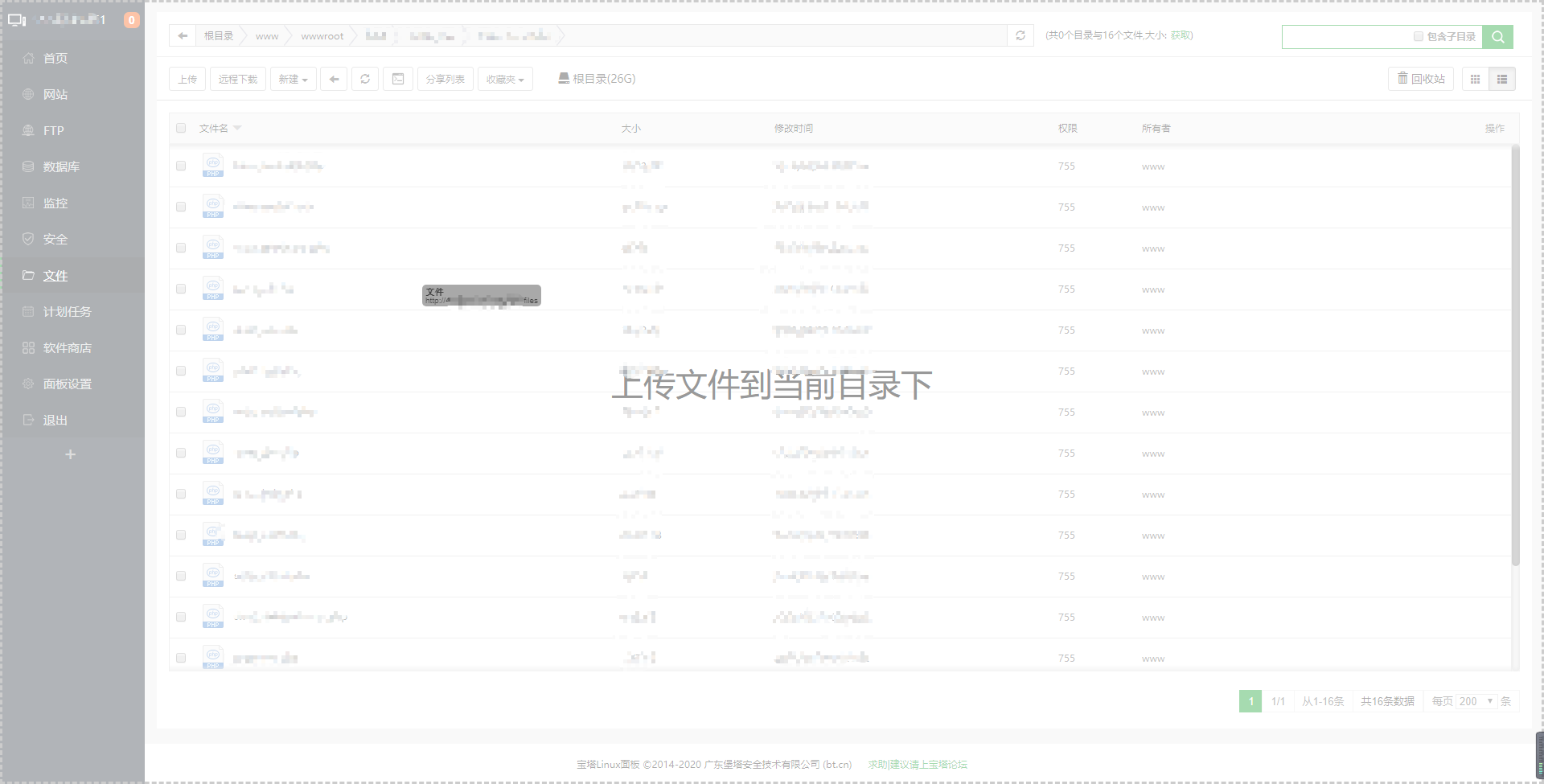This screenshot has width=1544, height=784.
Task: Click the 根目录(26G) disk label
Action: pos(604,79)
